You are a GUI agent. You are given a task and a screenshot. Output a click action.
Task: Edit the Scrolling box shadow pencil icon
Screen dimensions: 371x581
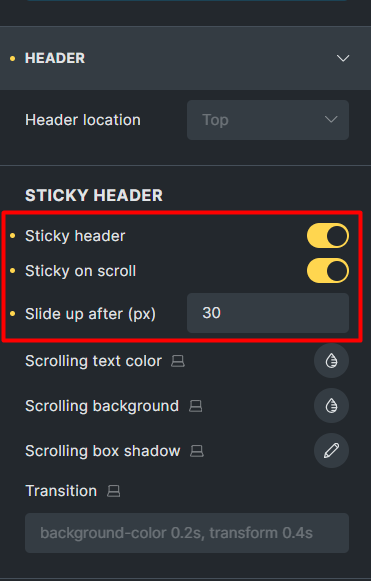click(x=331, y=451)
